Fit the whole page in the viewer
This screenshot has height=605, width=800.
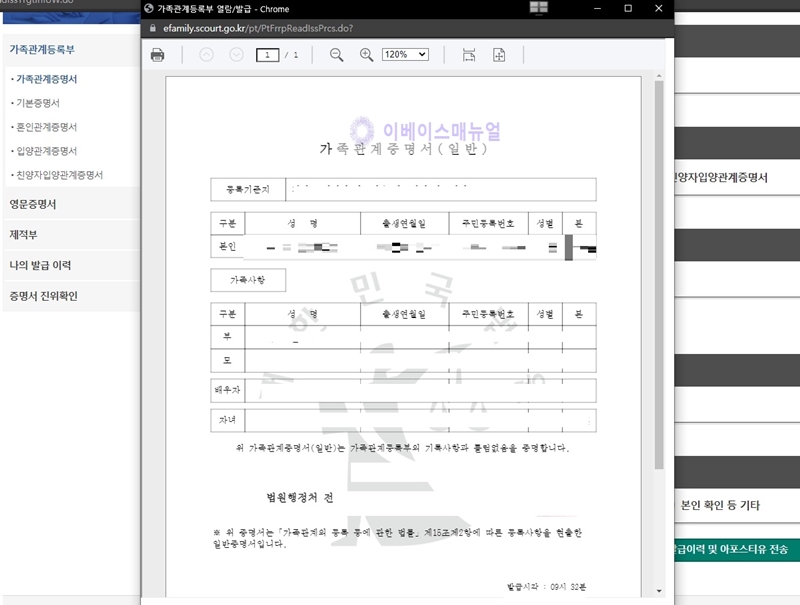(x=499, y=55)
